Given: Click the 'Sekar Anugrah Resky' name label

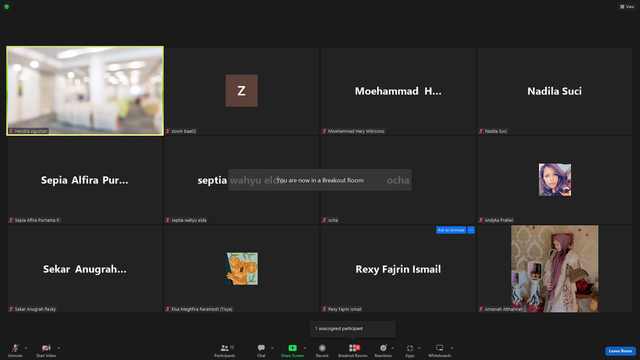Looking at the screenshot, I should pos(35,309).
